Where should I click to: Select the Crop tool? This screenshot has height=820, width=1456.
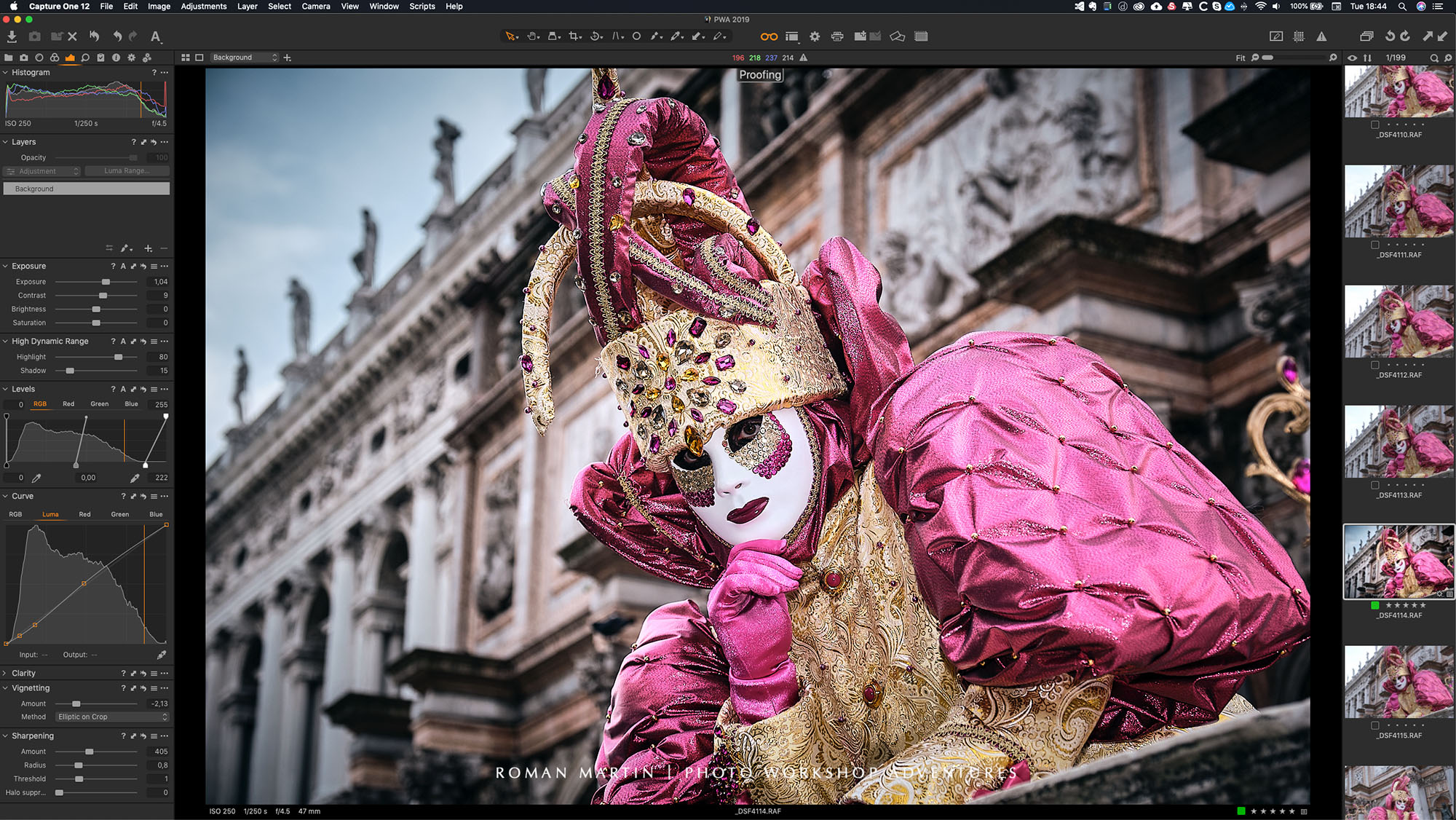[x=575, y=36]
